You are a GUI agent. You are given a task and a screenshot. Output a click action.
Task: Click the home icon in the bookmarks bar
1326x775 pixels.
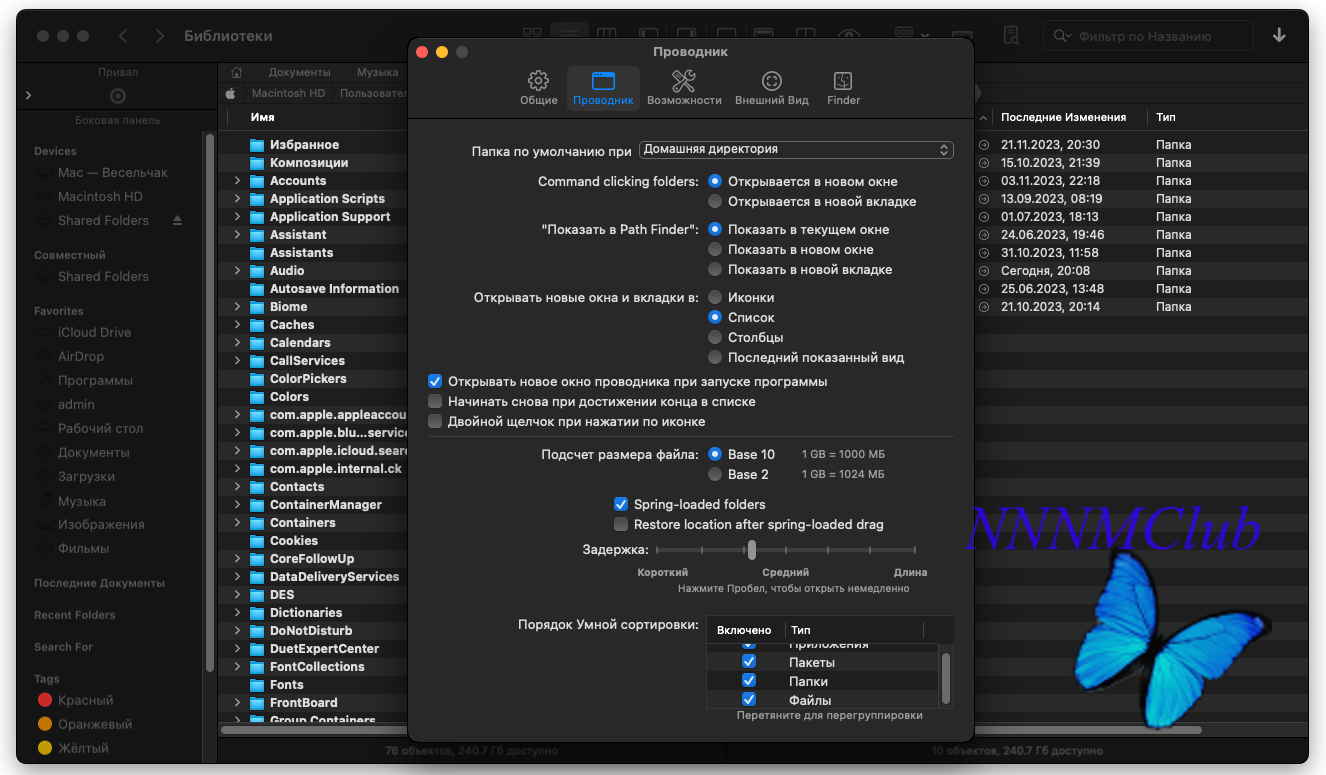point(237,72)
